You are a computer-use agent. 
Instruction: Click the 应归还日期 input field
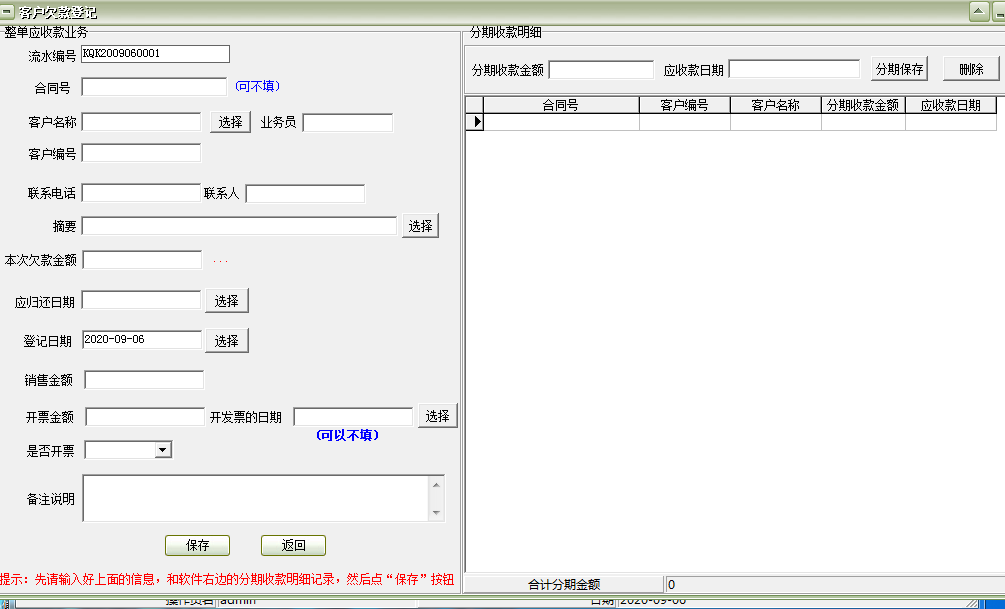click(x=141, y=301)
